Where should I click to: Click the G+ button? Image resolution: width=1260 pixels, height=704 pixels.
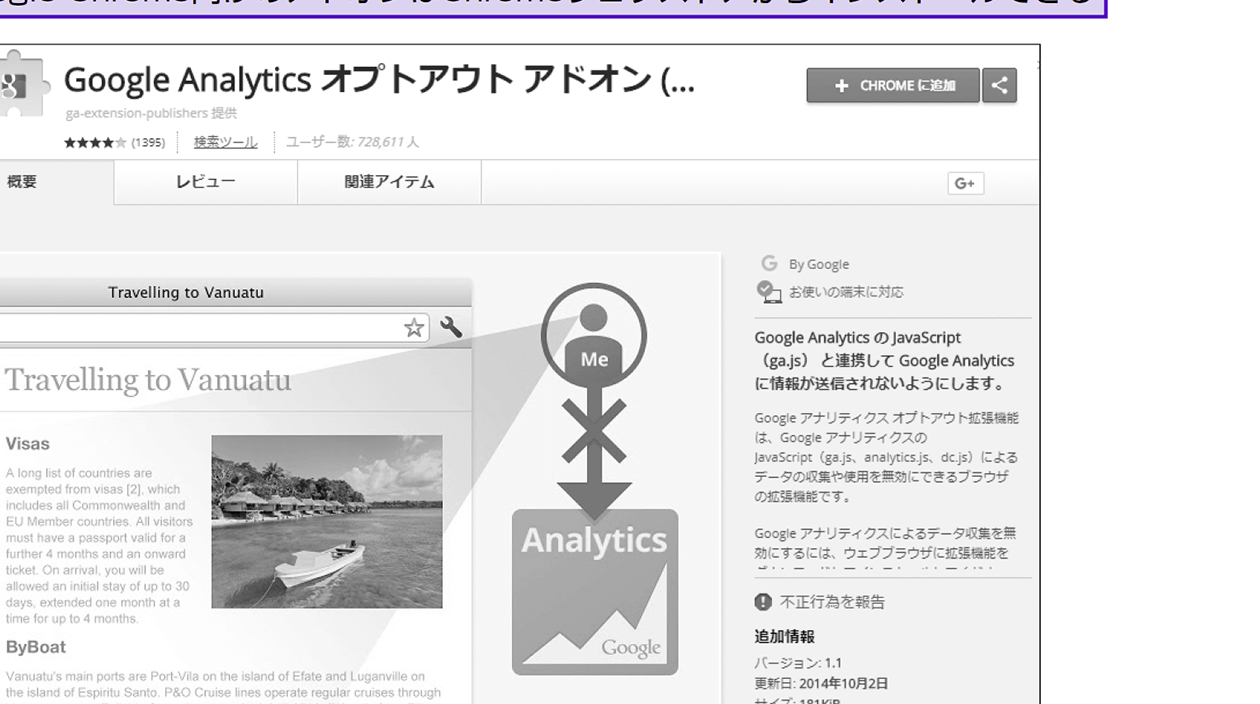pos(965,183)
